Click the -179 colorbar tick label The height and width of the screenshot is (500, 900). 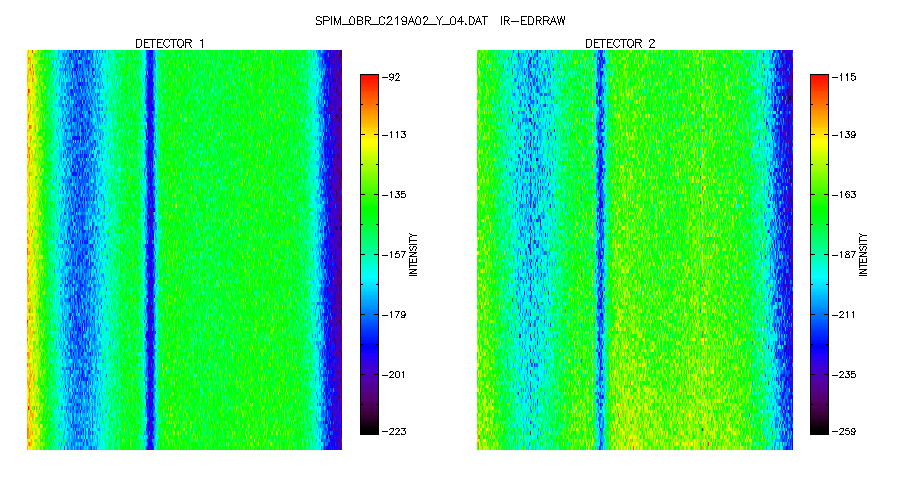pyautogui.click(x=394, y=315)
